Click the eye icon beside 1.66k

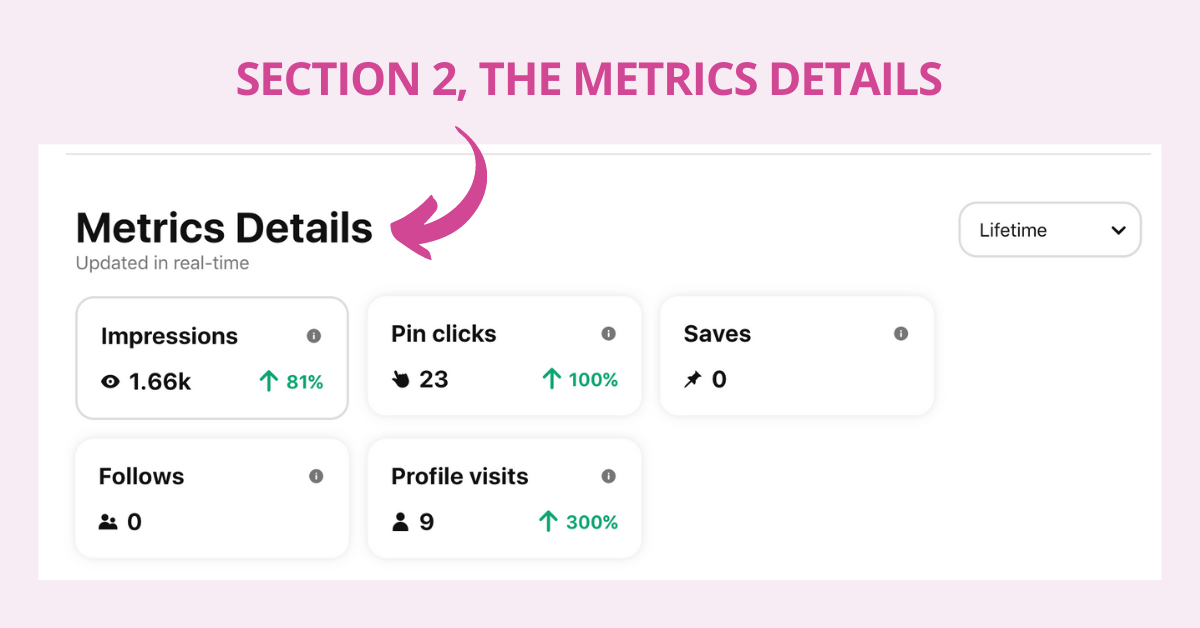coord(111,381)
